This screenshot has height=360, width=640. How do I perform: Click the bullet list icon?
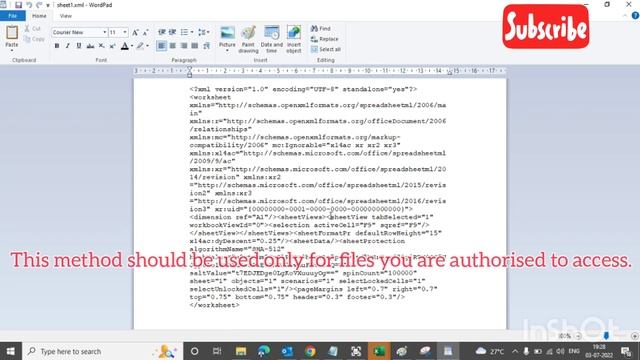[184, 32]
